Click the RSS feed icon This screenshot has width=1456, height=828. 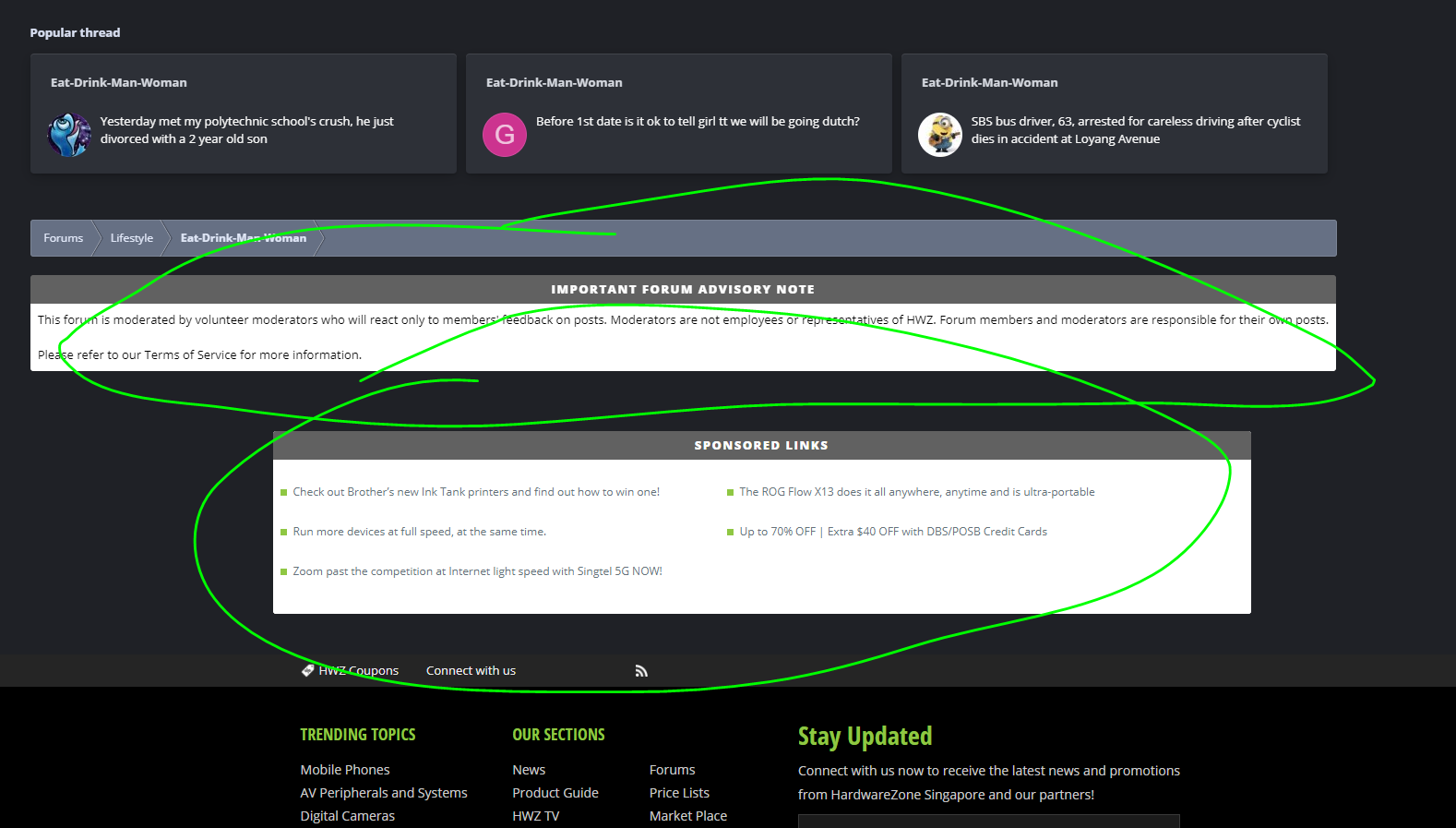tap(641, 671)
